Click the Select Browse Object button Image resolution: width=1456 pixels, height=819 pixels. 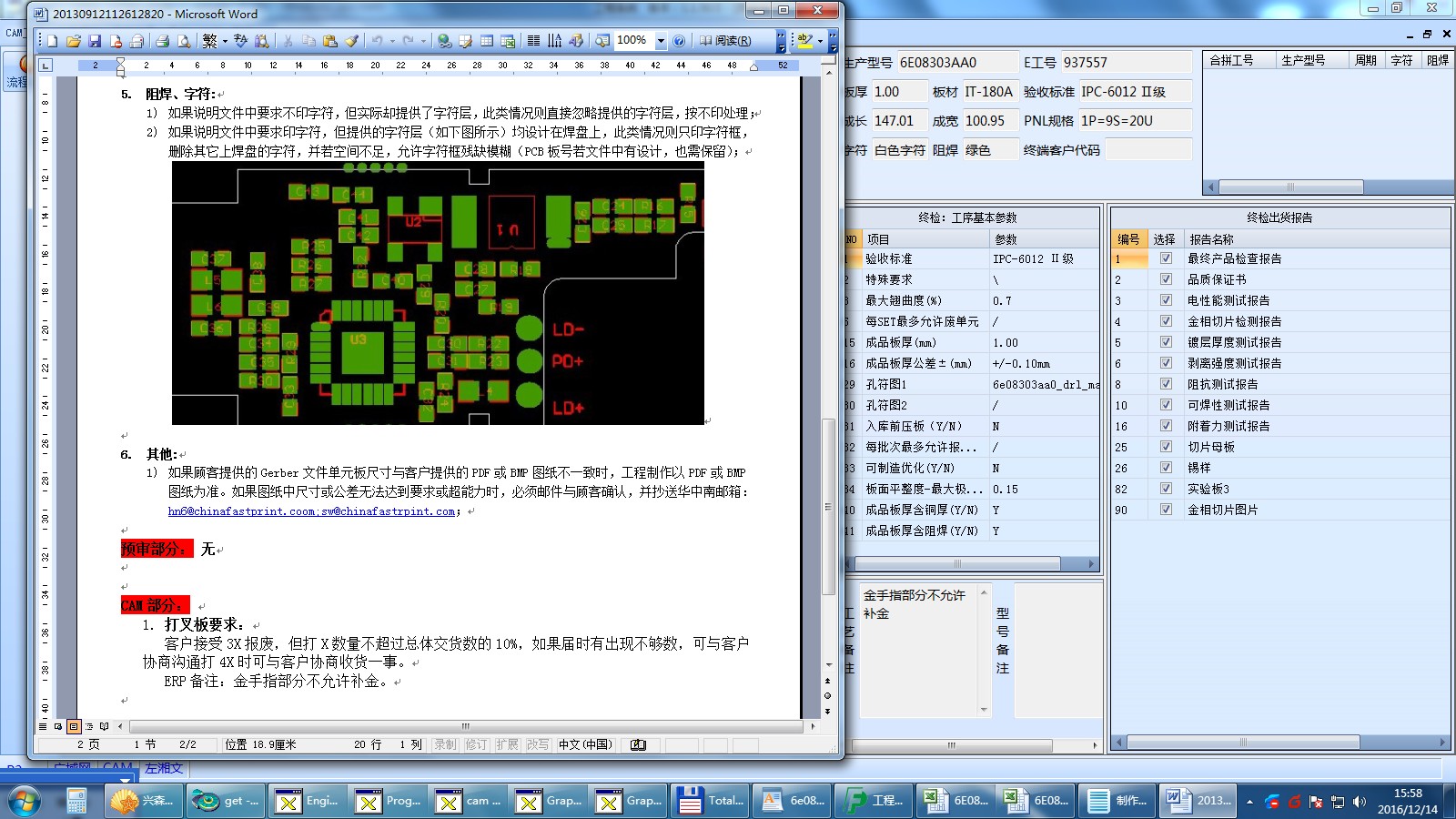pos(827,695)
